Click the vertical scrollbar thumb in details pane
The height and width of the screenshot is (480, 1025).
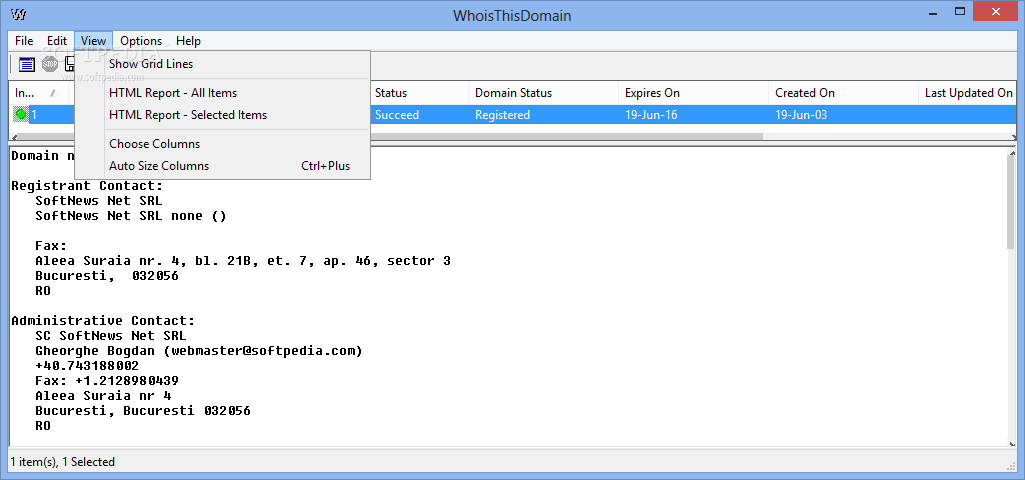(1011, 204)
